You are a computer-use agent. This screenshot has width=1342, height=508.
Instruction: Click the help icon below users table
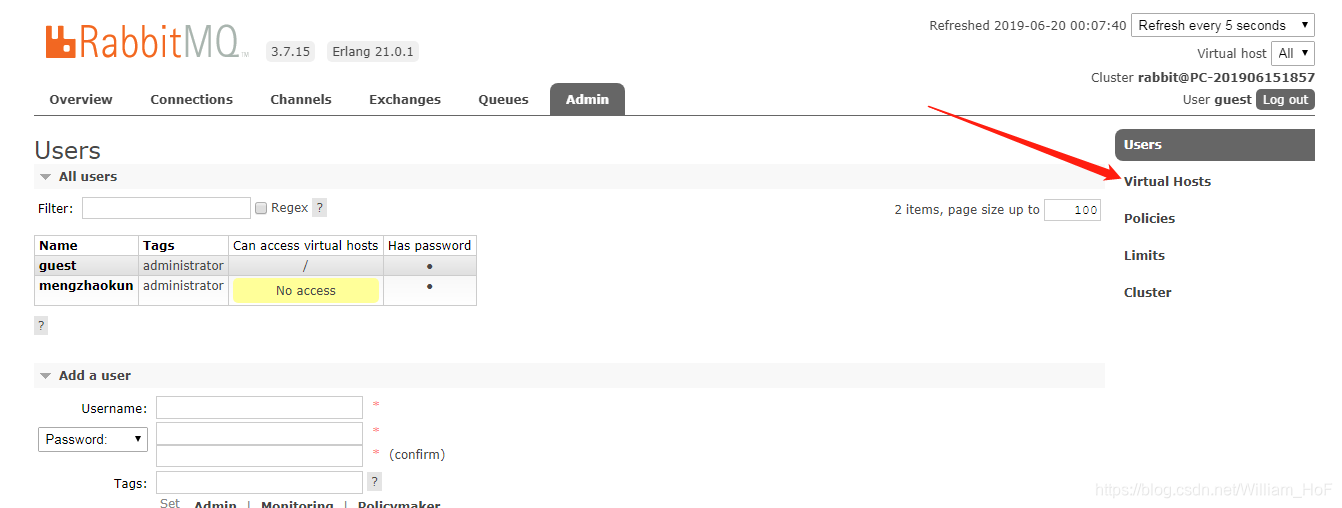[41, 325]
